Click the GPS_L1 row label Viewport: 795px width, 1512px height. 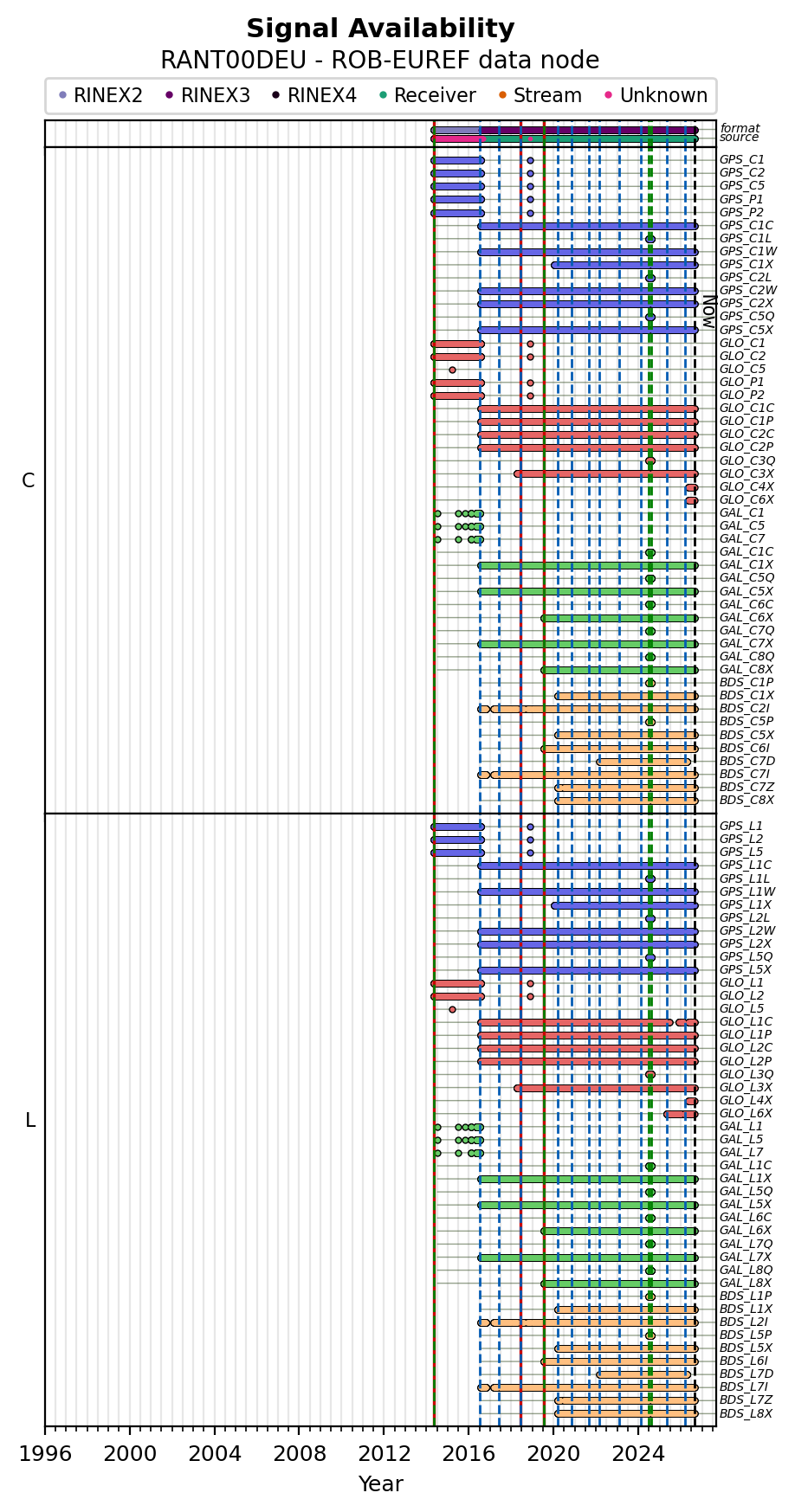pos(741,827)
